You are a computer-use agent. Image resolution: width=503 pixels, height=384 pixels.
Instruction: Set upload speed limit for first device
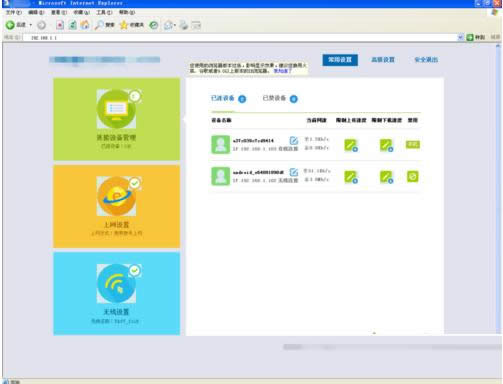point(351,145)
